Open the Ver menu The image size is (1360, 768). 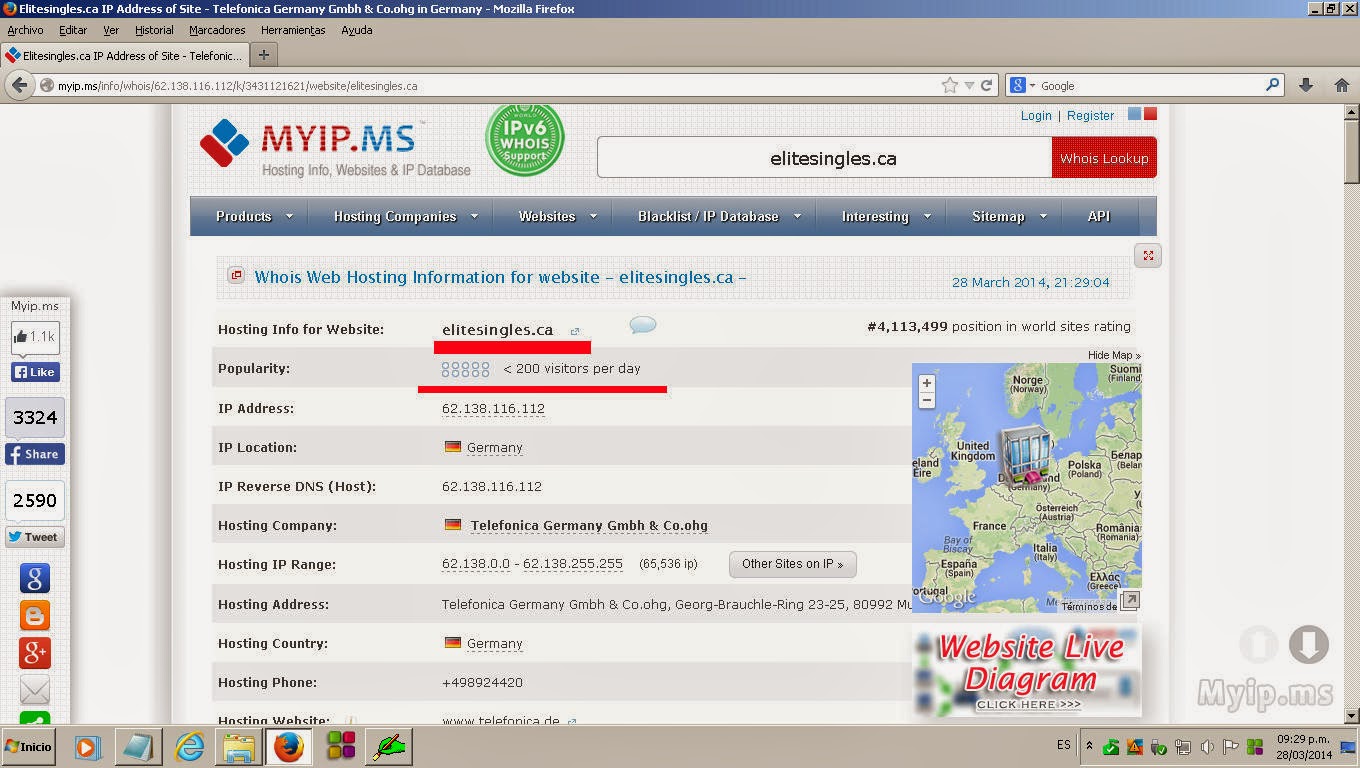tap(111, 30)
